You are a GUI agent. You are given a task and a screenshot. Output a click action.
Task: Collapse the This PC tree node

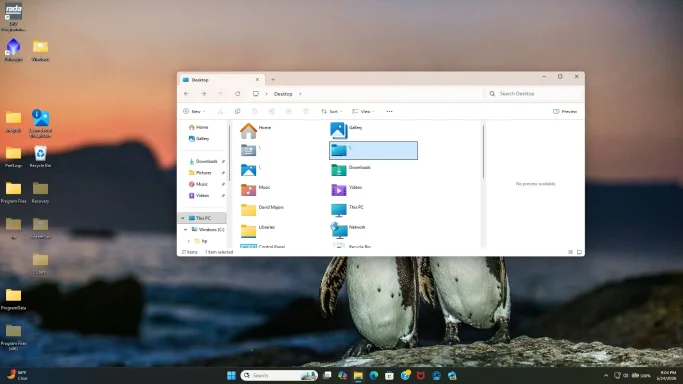[183, 218]
